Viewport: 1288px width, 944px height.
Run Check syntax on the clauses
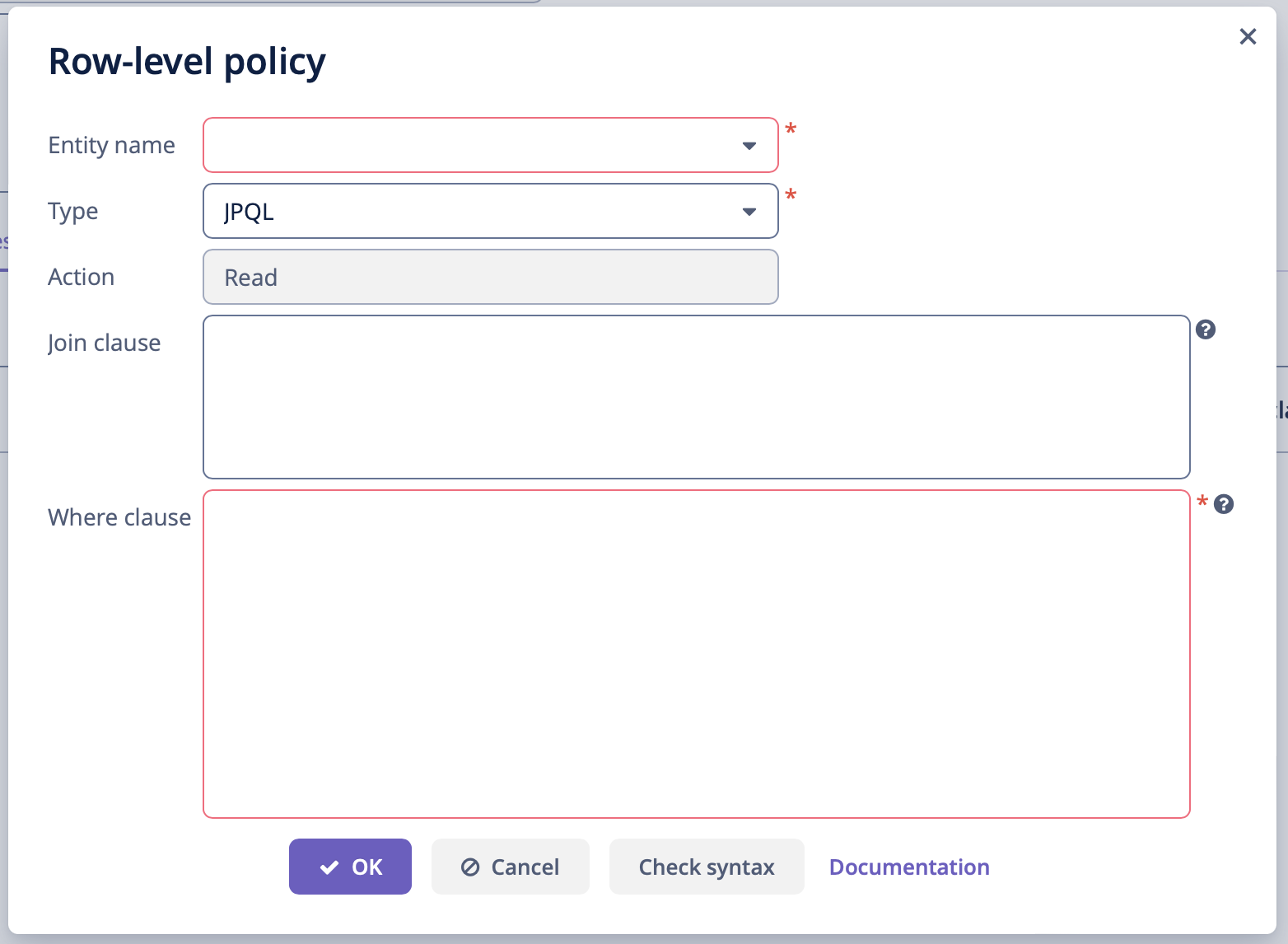707,867
